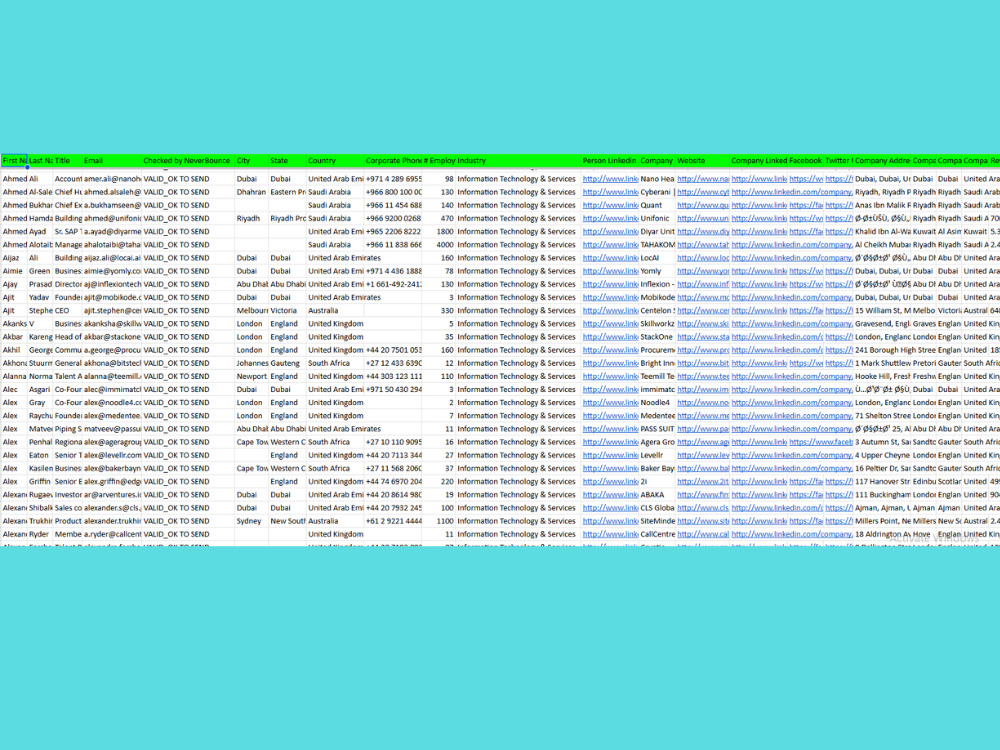Image resolution: width=1000 pixels, height=750 pixels.
Task: Click the City column header
Action: point(251,161)
